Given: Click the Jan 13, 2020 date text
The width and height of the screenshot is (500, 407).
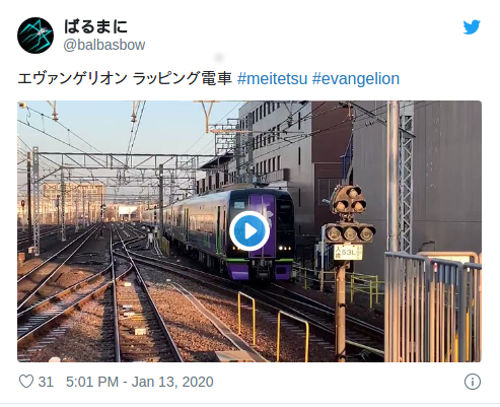Looking at the screenshot, I should tap(172, 382).
